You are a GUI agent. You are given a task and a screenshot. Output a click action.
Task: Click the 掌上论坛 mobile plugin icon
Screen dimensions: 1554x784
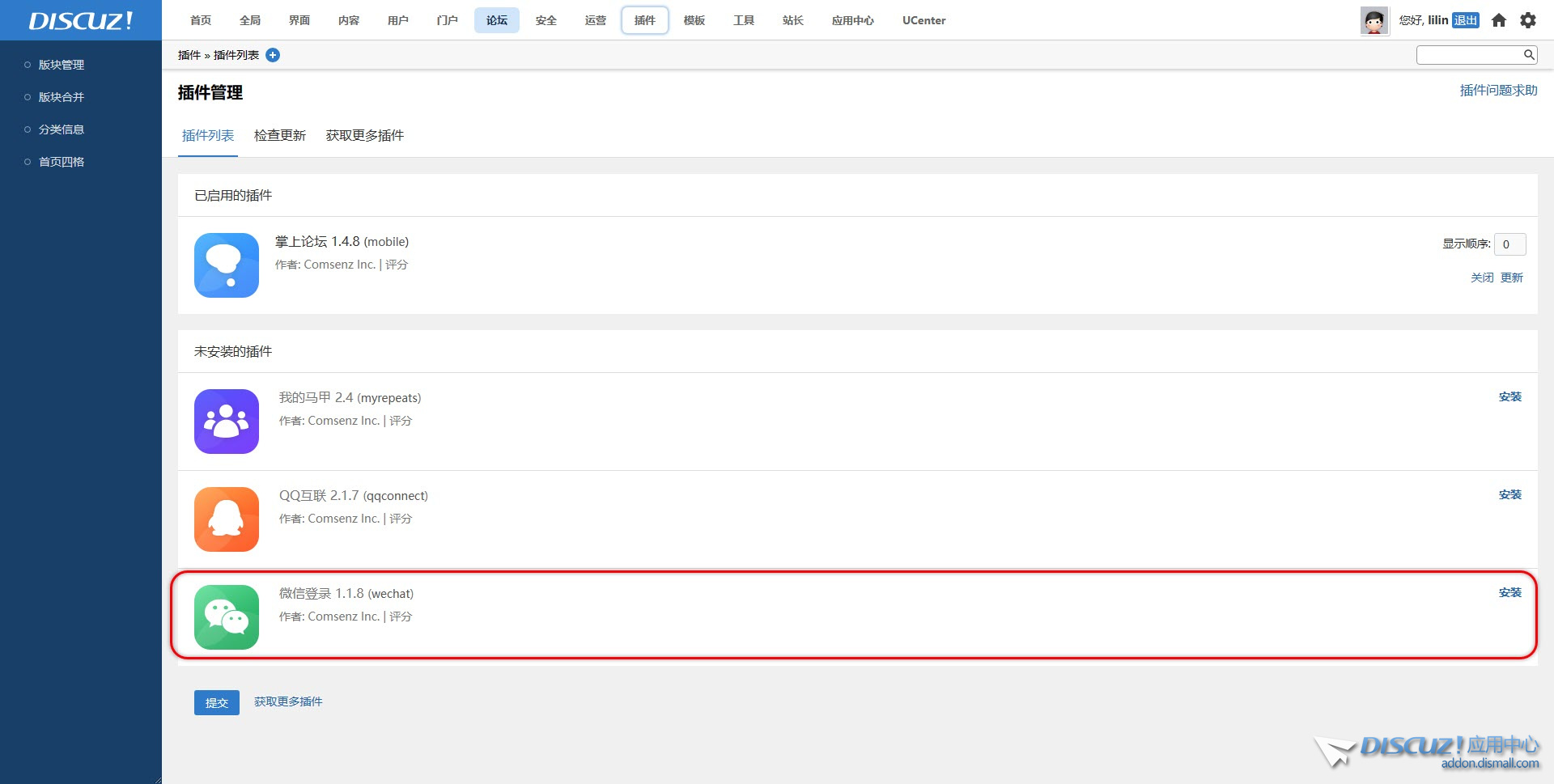226,265
